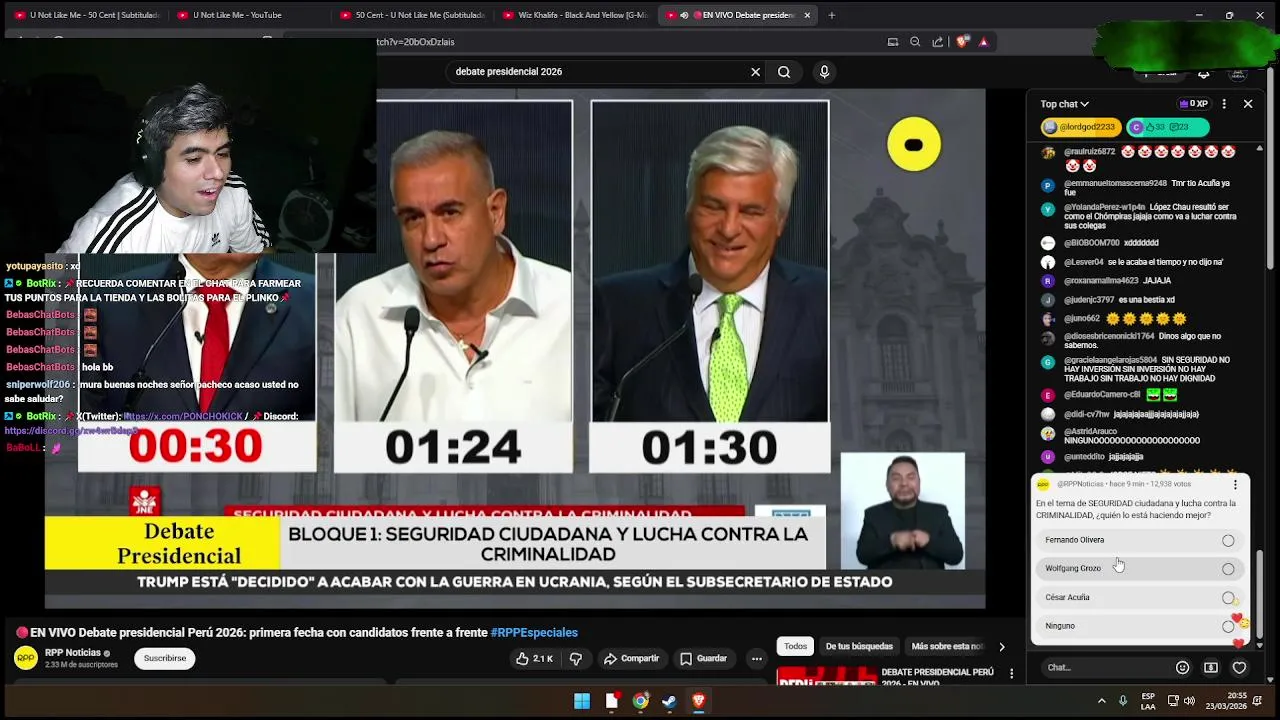
Task: Click the search field 'debate presidencial 2026'
Action: tap(595, 72)
